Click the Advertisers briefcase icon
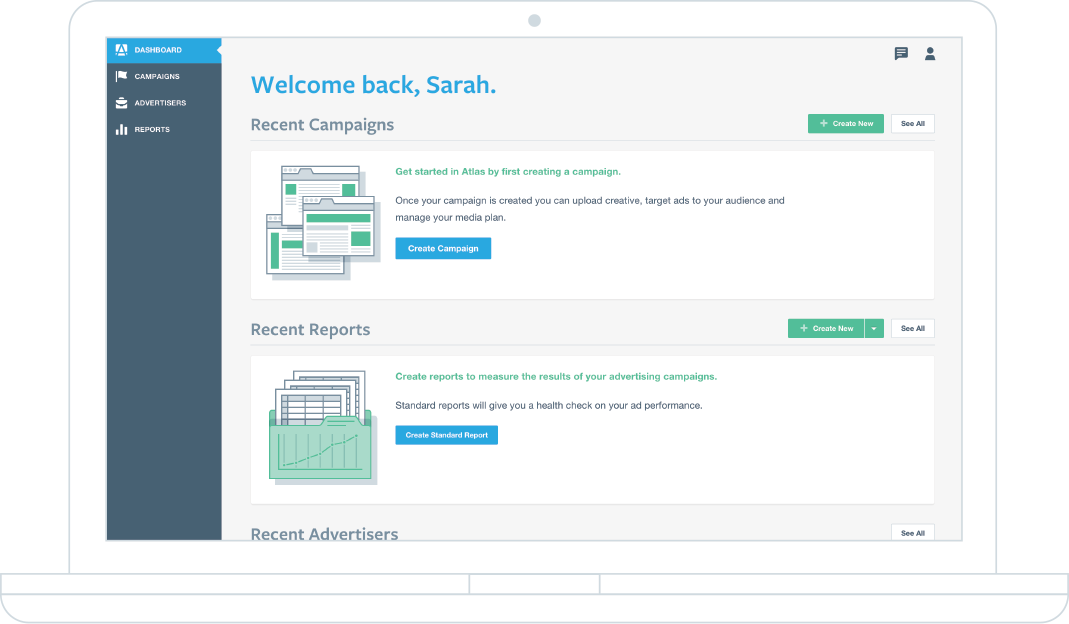Screen dimensions: 1069x624 pyautogui.click(x=121, y=102)
